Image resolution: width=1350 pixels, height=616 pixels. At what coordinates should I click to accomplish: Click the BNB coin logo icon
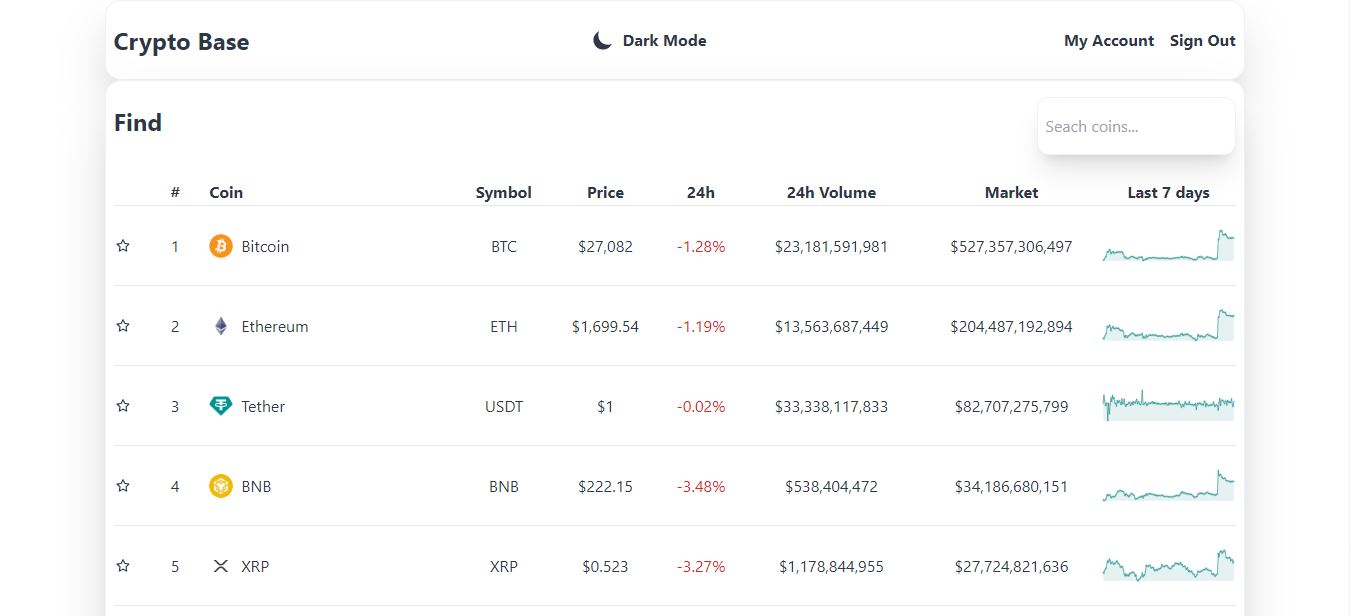coord(221,486)
